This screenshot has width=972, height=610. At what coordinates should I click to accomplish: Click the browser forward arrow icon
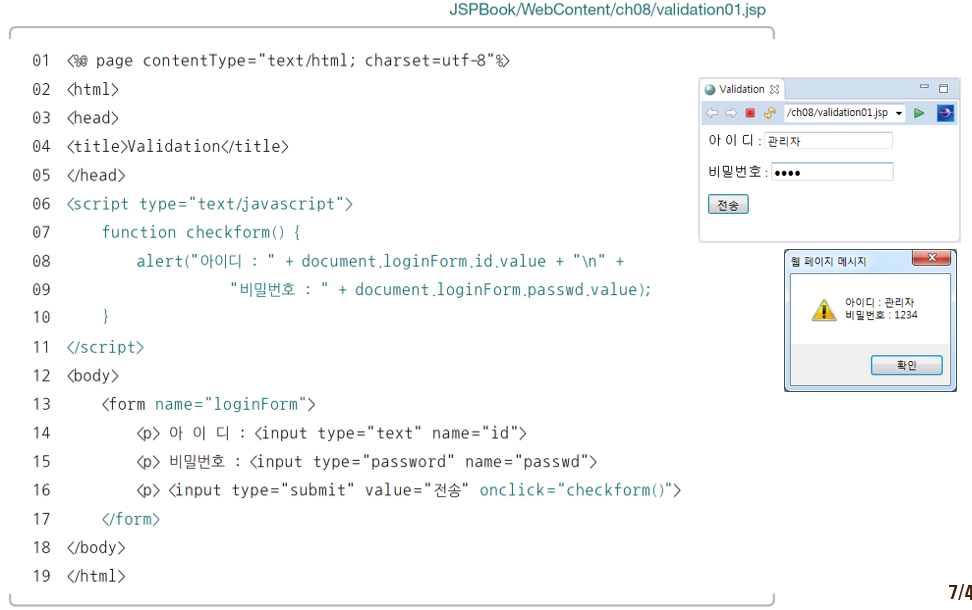[731, 113]
